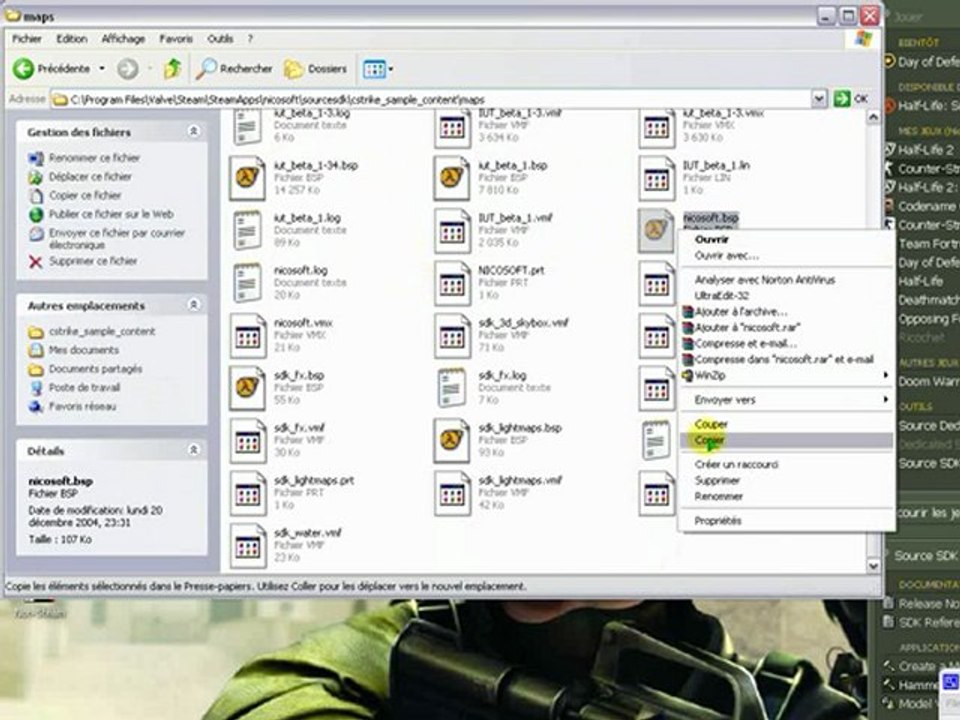
Task: Click the folder path address field
Action: pyautogui.click(x=432, y=99)
